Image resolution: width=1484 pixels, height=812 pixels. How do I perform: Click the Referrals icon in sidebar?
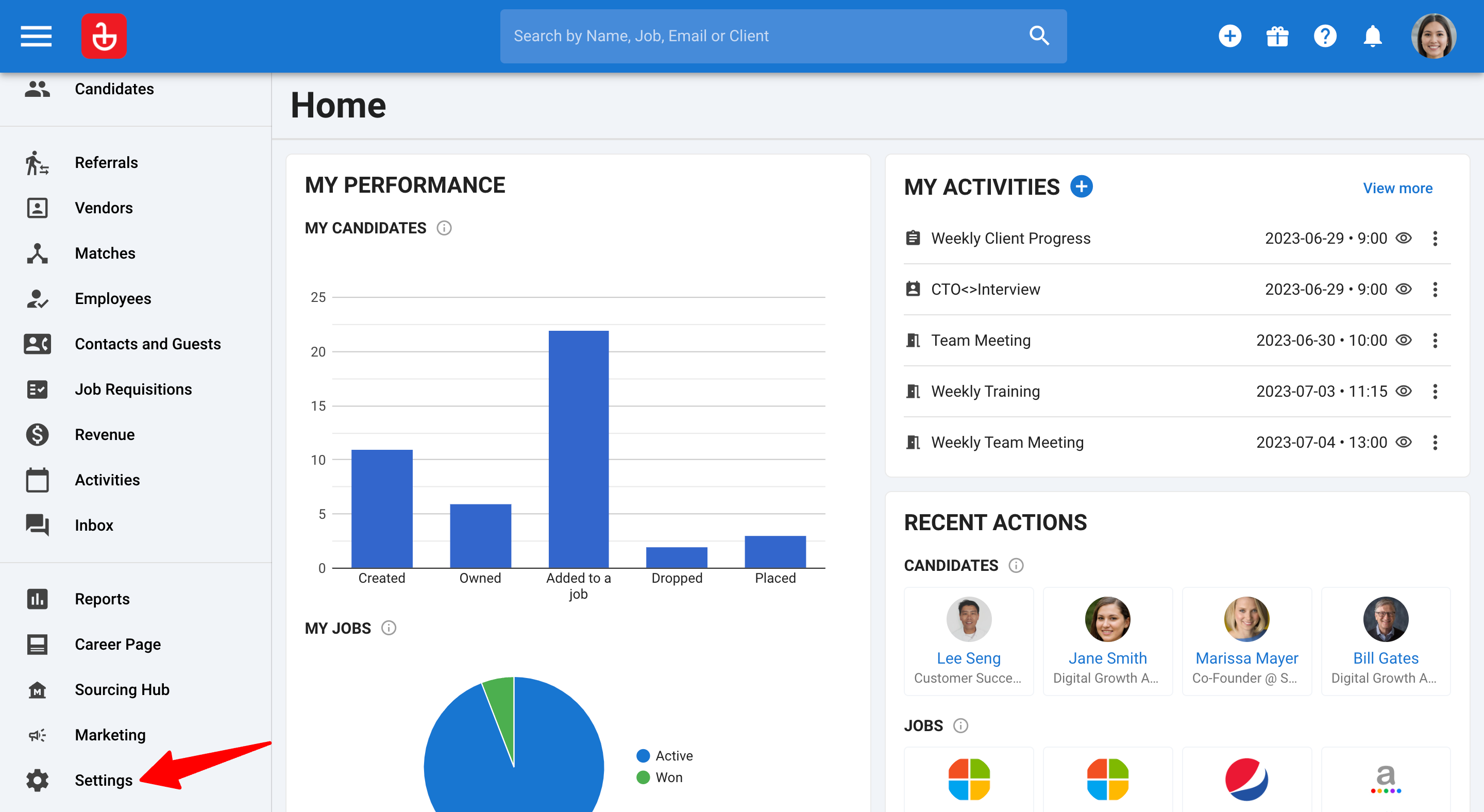38,162
